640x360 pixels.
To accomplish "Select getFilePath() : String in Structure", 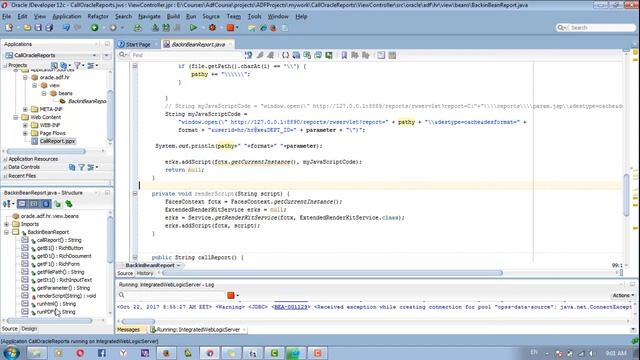I will click(60, 272).
